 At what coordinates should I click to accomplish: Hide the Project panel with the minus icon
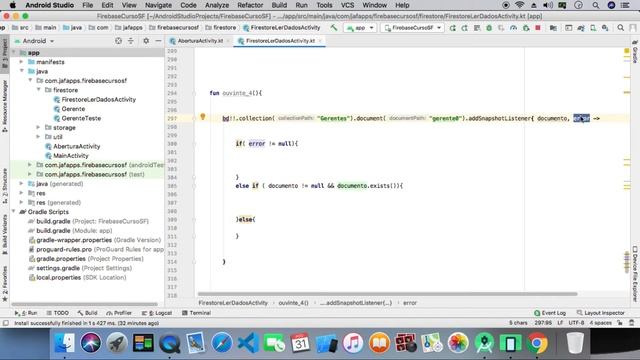click(158, 41)
